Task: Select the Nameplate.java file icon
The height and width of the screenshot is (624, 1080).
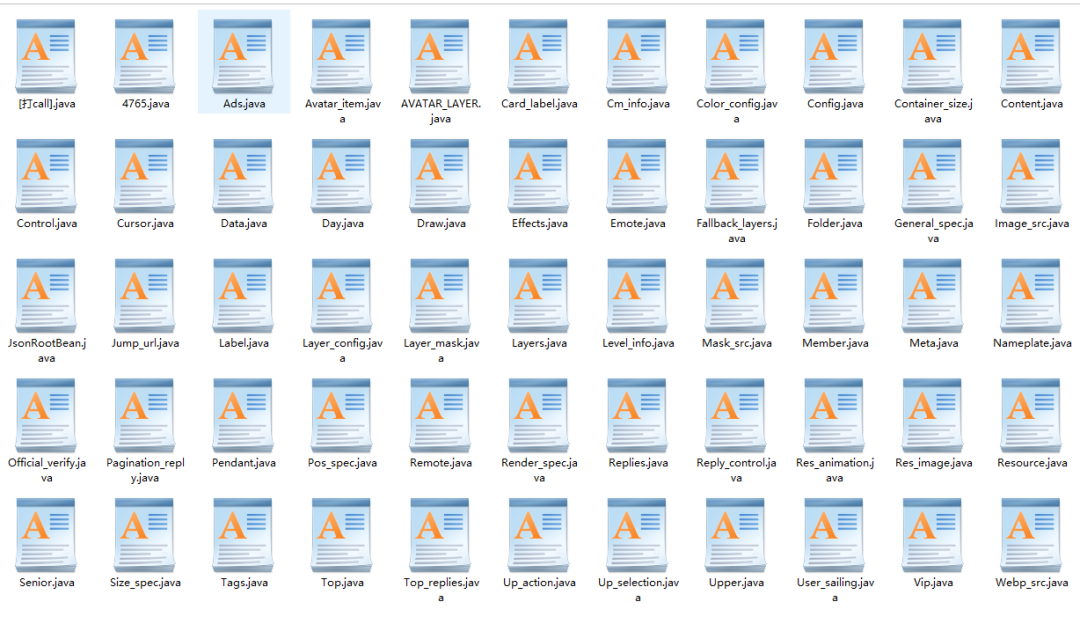Action: click(1031, 297)
